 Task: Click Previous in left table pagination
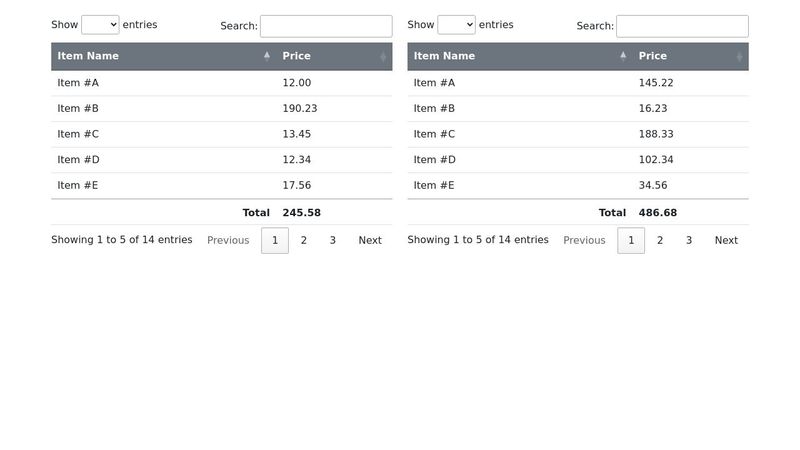pos(228,240)
